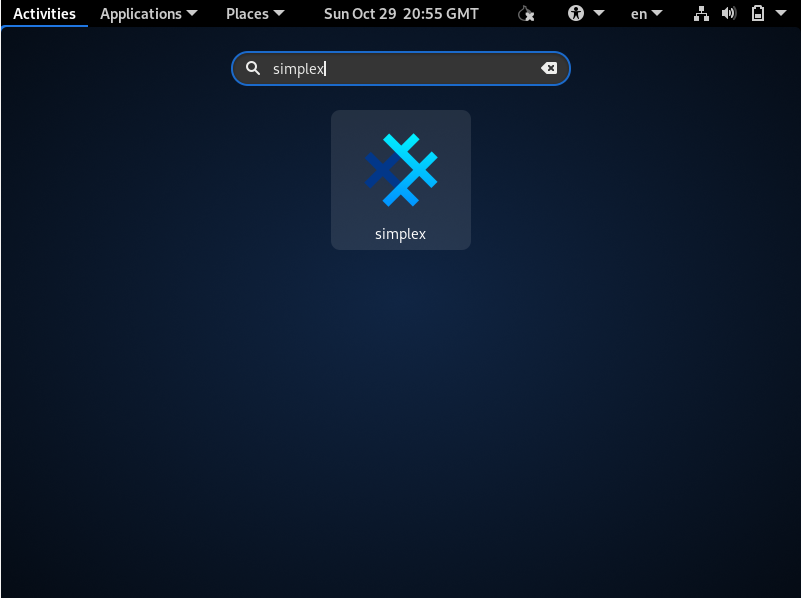Expand the system menu arrow
This screenshot has width=801, height=598.
point(781,13)
